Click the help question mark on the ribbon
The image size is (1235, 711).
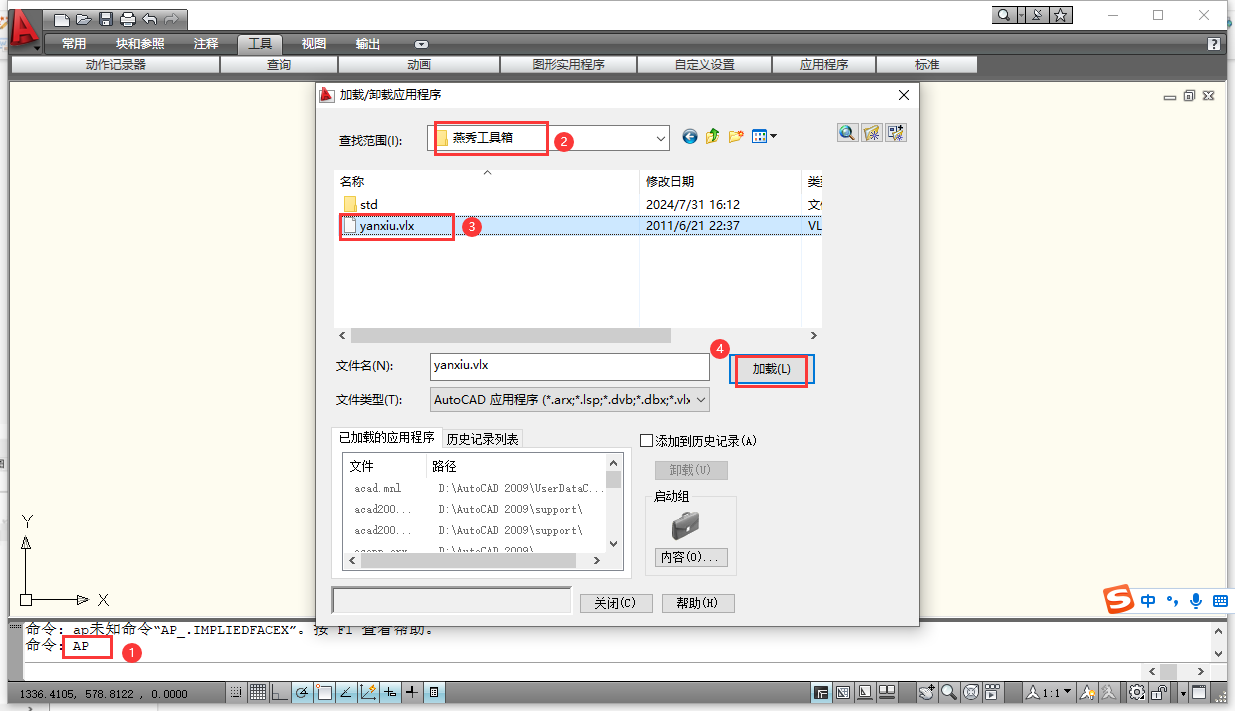point(1213,44)
